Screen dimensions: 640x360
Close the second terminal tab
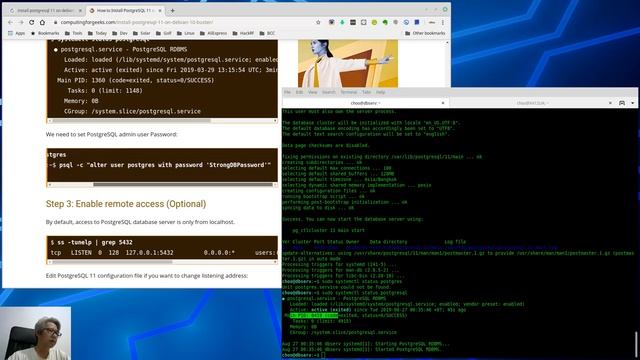click(x=610, y=103)
